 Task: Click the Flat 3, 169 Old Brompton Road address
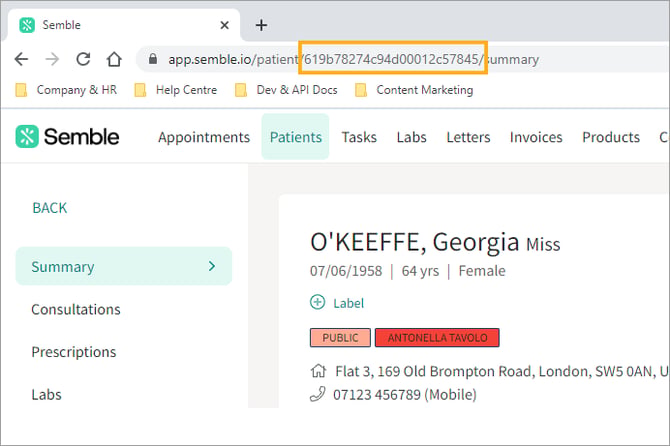[x=502, y=371]
